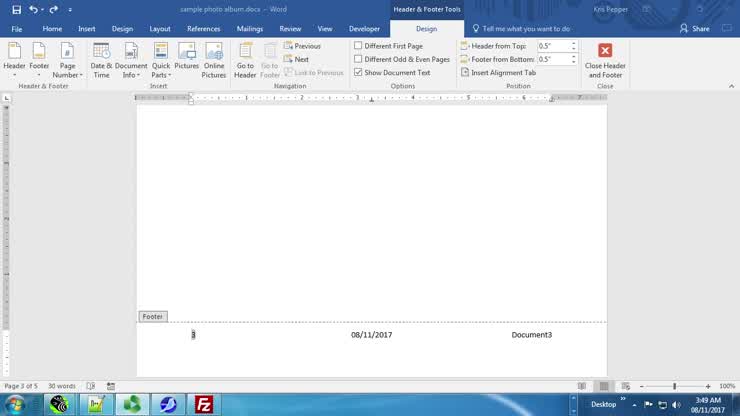Image resolution: width=740 pixels, height=416 pixels.
Task: Open the Footer gallery dropdown
Action: 39,60
